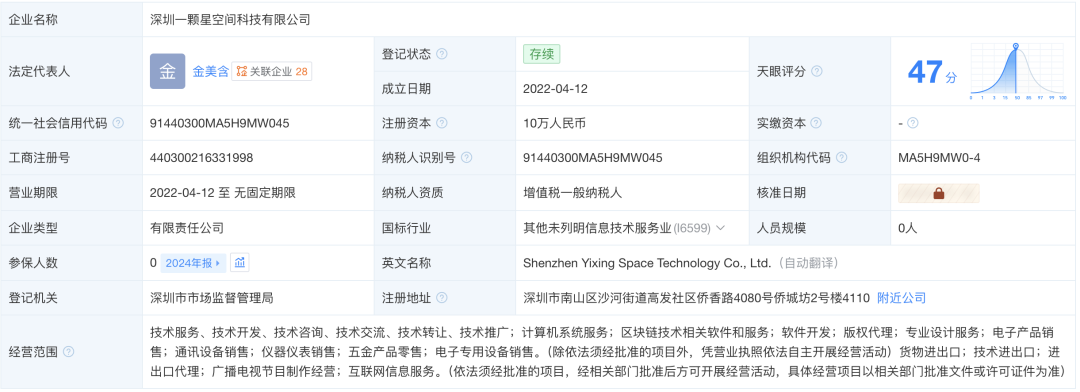This screenshot has height=392, width=1080.
Task: Click the 国标行业 label
Action: [x=406, y=227]
